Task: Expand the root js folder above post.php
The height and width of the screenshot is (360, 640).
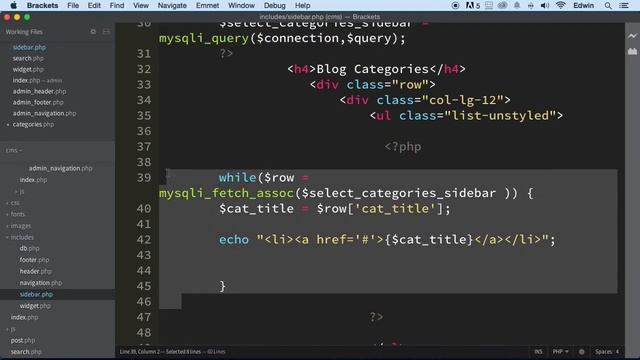Action: click(x=13, y=329)
